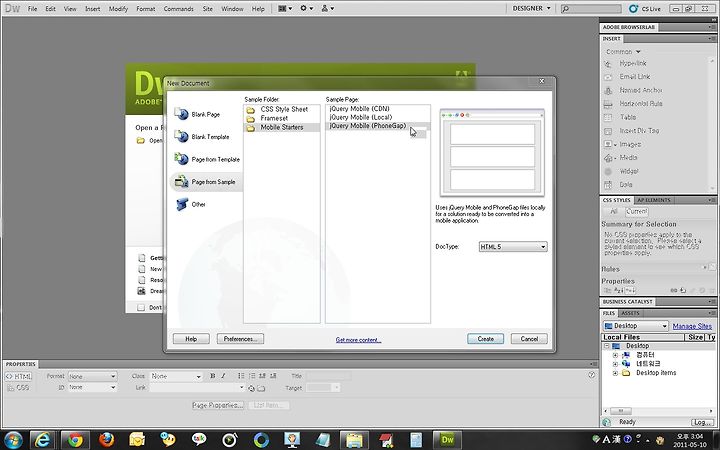This screenshot has height=450, width=720.
Task: Choose Insert Div Tag item
Action: click(x=639, y=131)
